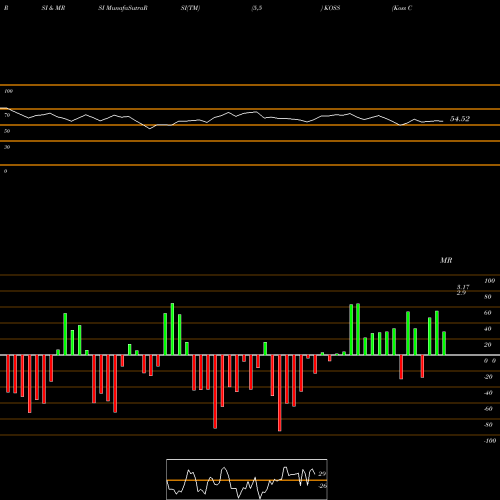
Task: Click the RSI value label 54.52
Action: [460, 119]
